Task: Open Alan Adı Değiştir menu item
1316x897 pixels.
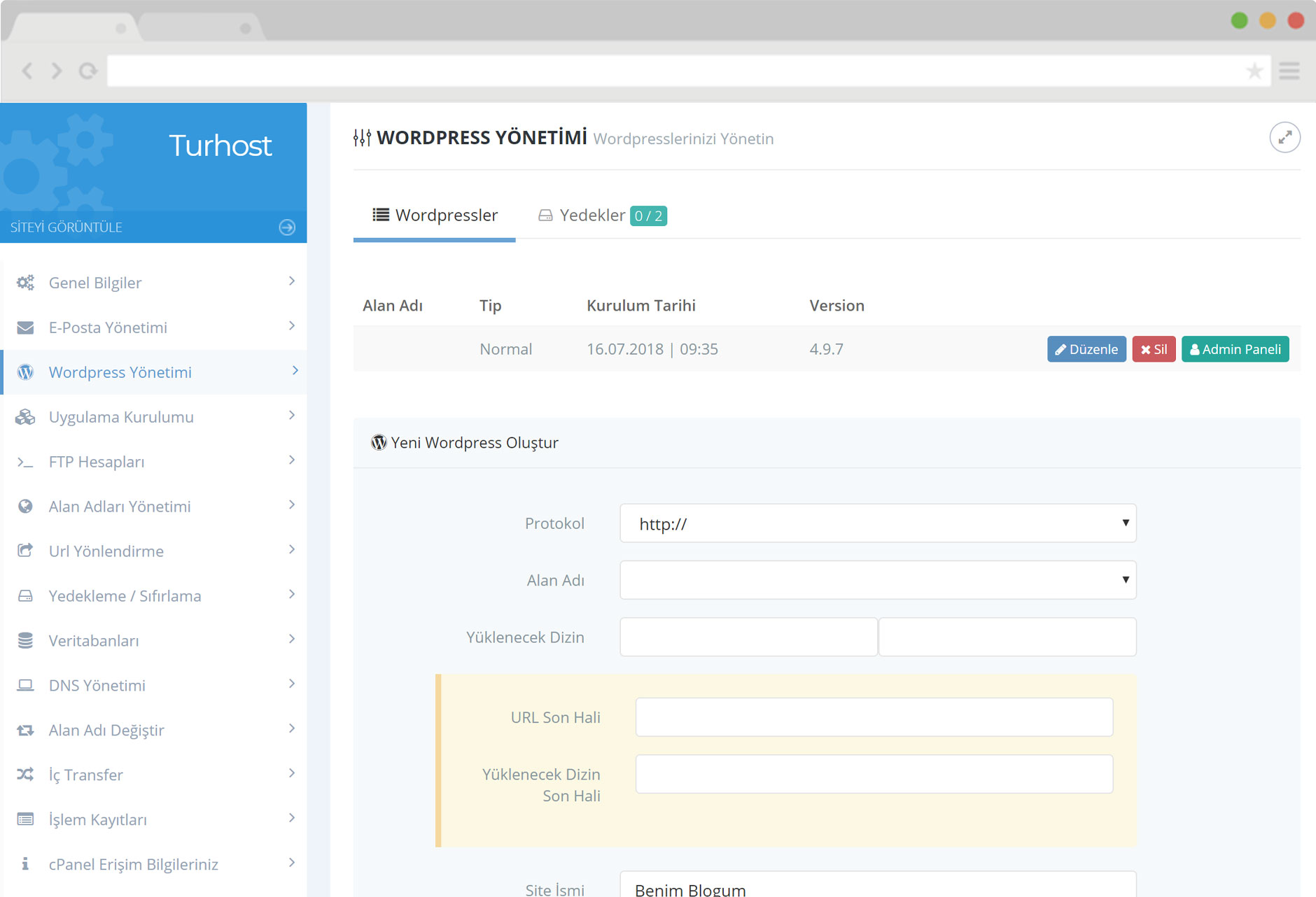Action: click(155, 730)
